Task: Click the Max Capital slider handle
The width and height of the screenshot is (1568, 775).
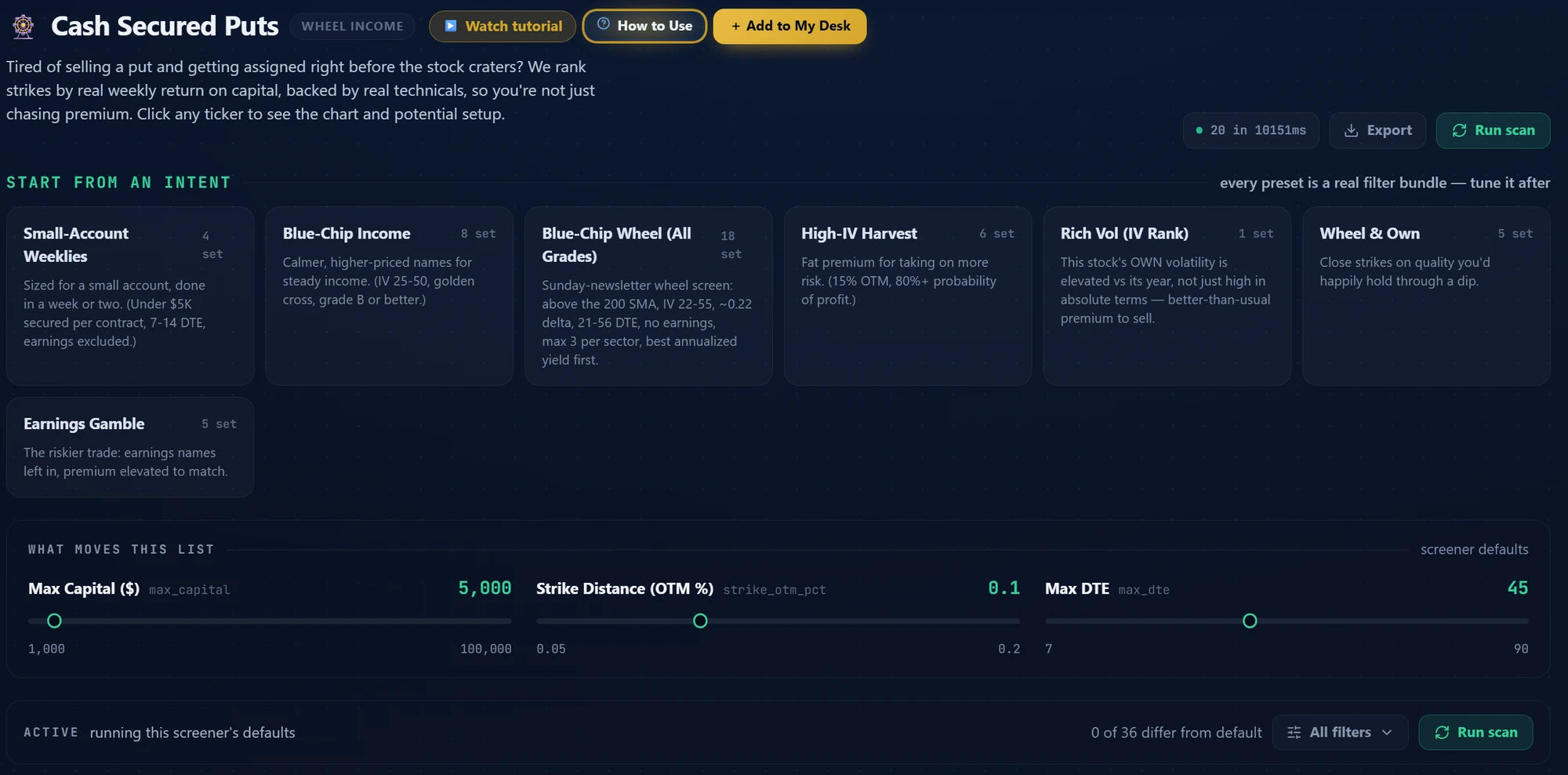Action: [54, 620]
